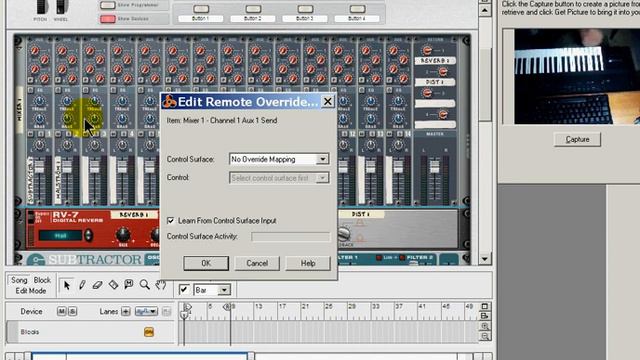Toggle Combinator Button 3
640x360 pixels.
click(x=305, y=9)
